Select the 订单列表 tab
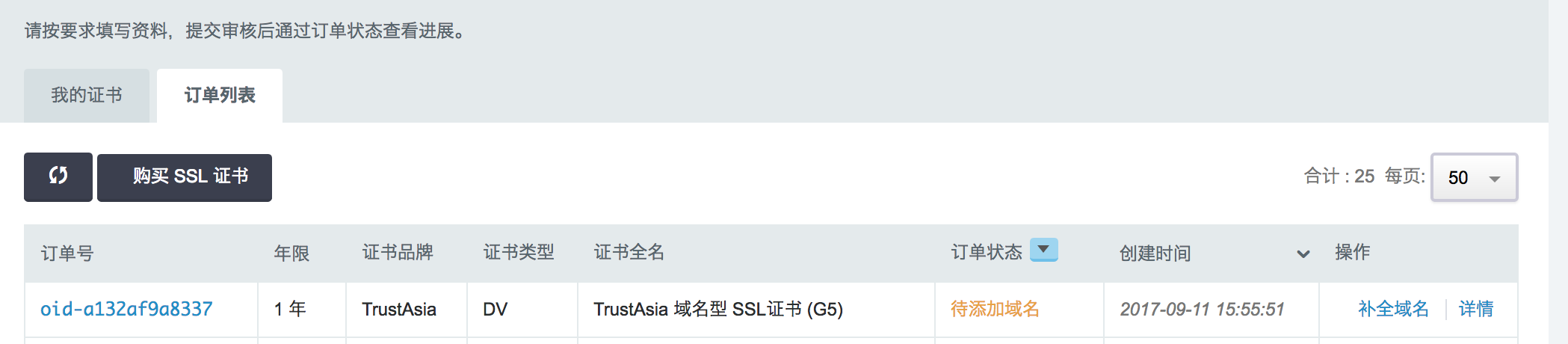Screen dimensions: 1568x344 [220, 96]
